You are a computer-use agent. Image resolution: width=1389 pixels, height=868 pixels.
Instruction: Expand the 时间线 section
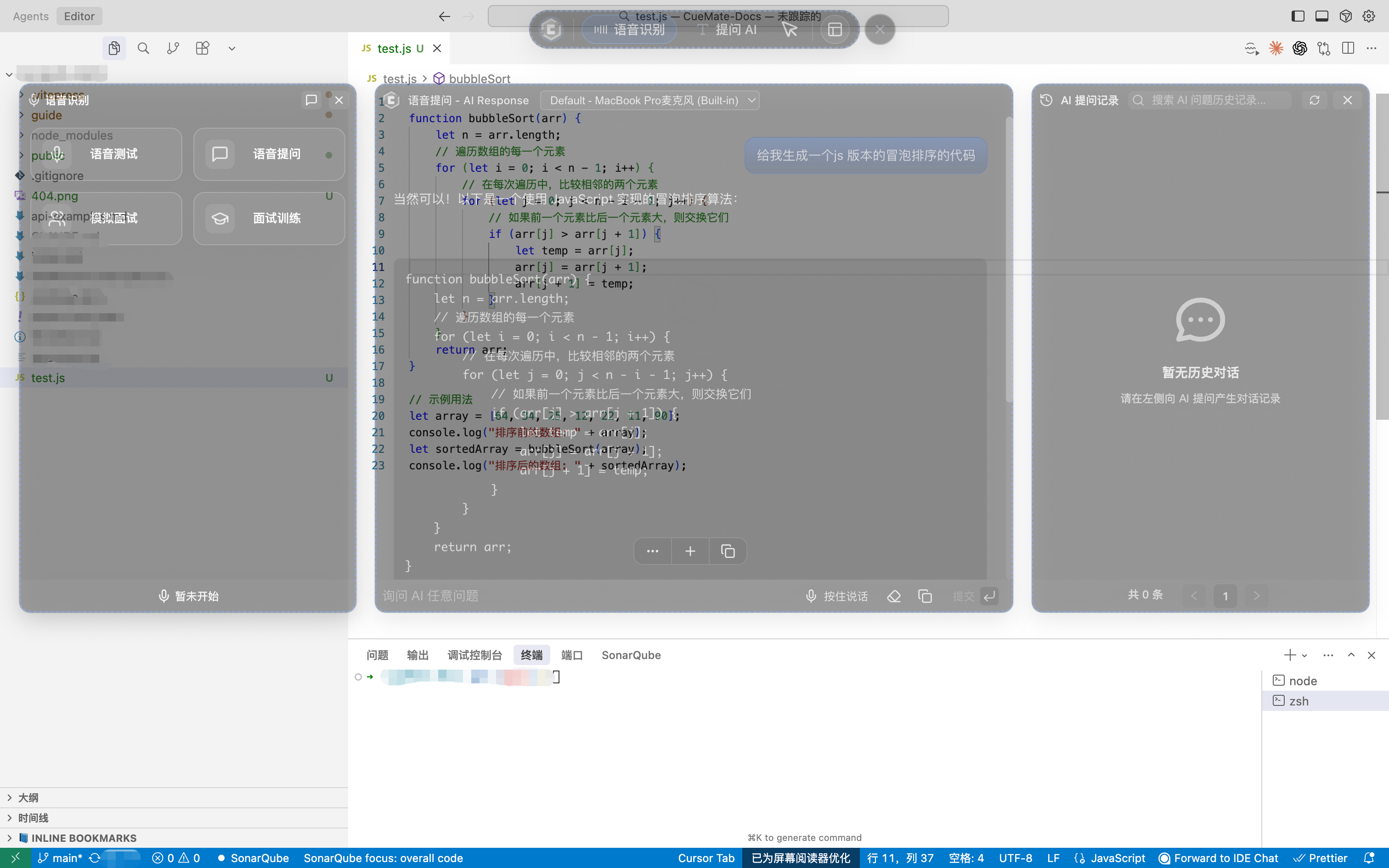click(x=33, y=817)
